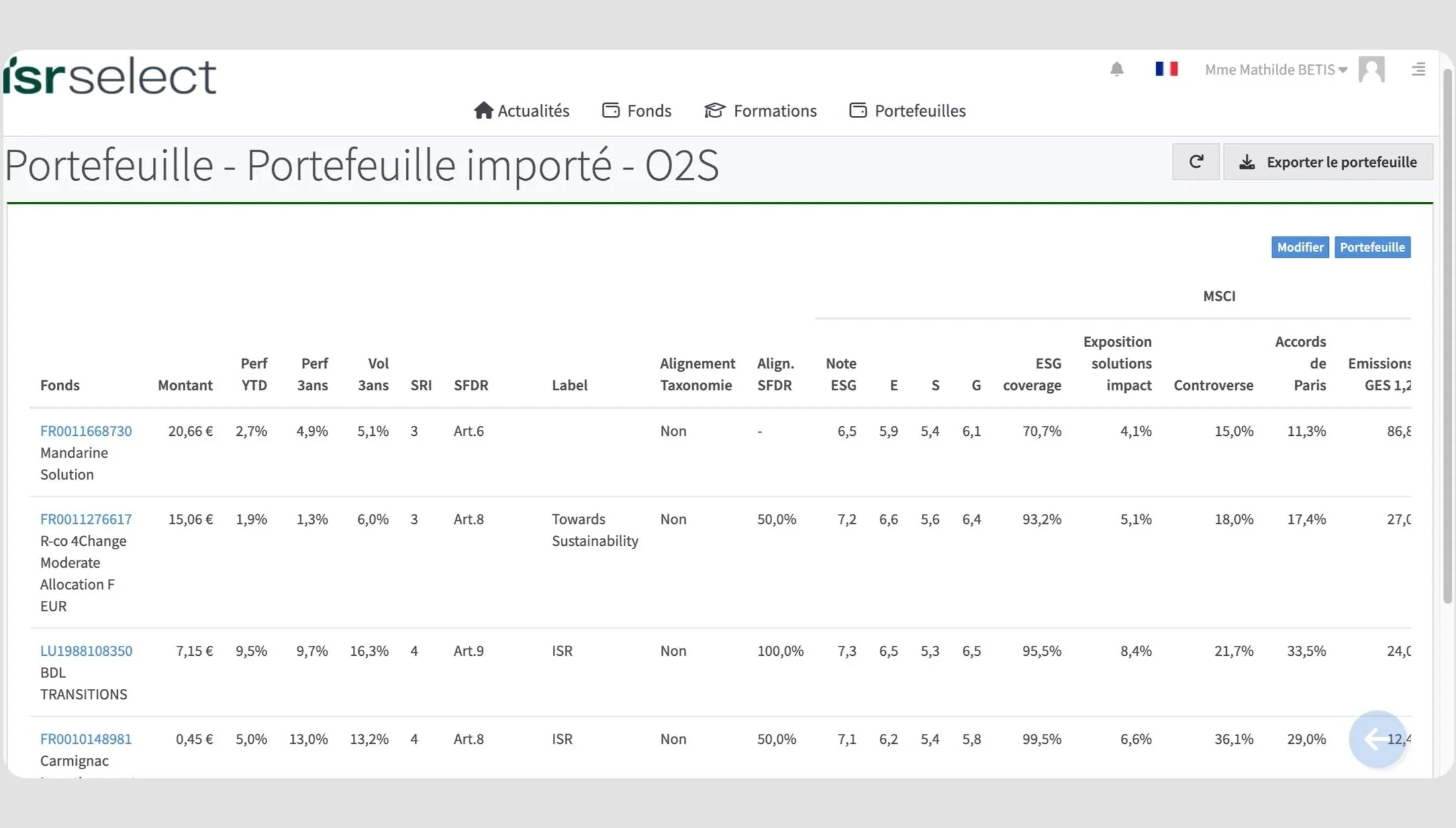Open the hamburger menu icon

1418,69
